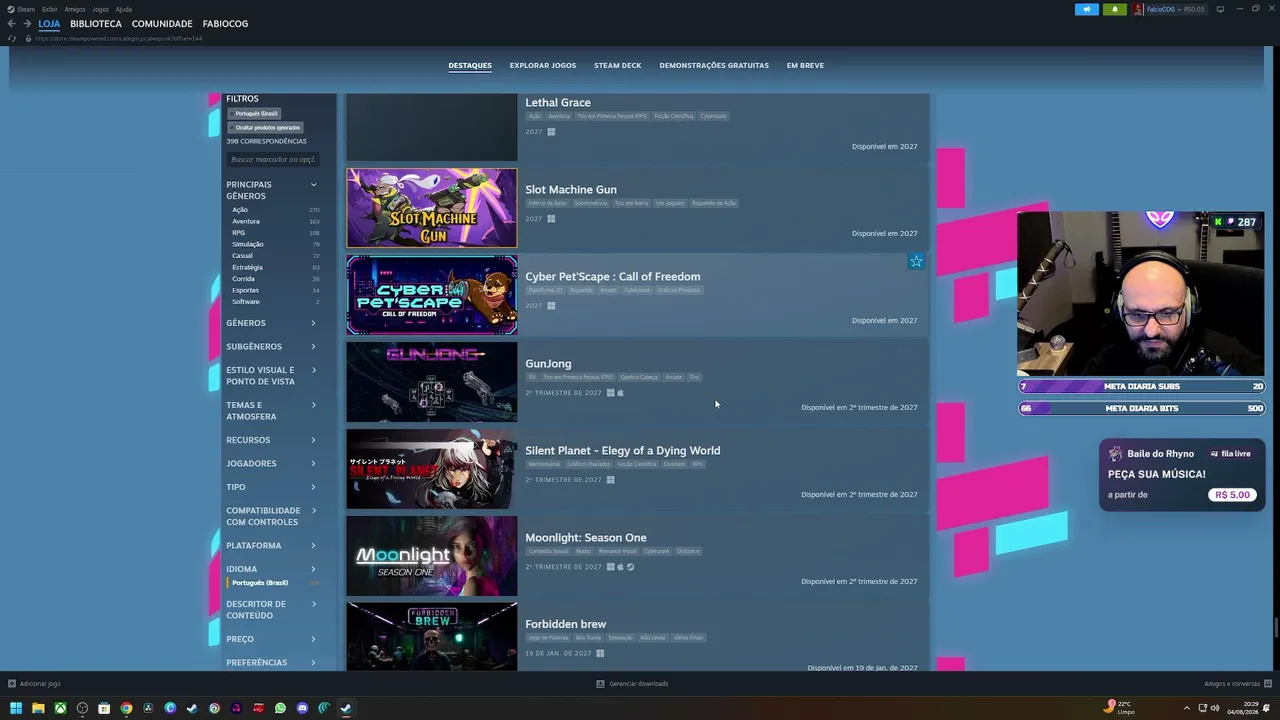Open File Explorer from the taskbar
Viewport: 1280px width, 720px height.
38,708
